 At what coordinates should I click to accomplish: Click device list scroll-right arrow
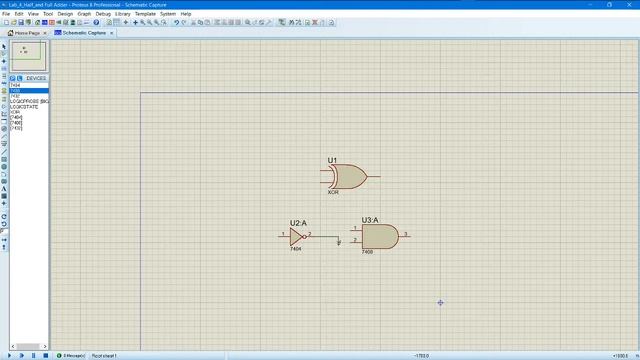(45, 347)
